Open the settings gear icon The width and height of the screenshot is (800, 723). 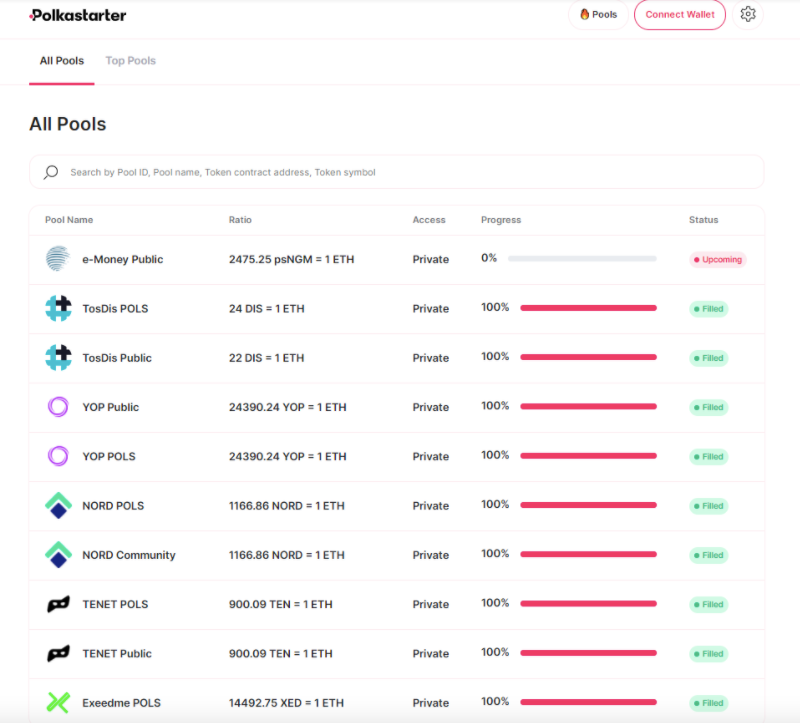pos(747,14)
